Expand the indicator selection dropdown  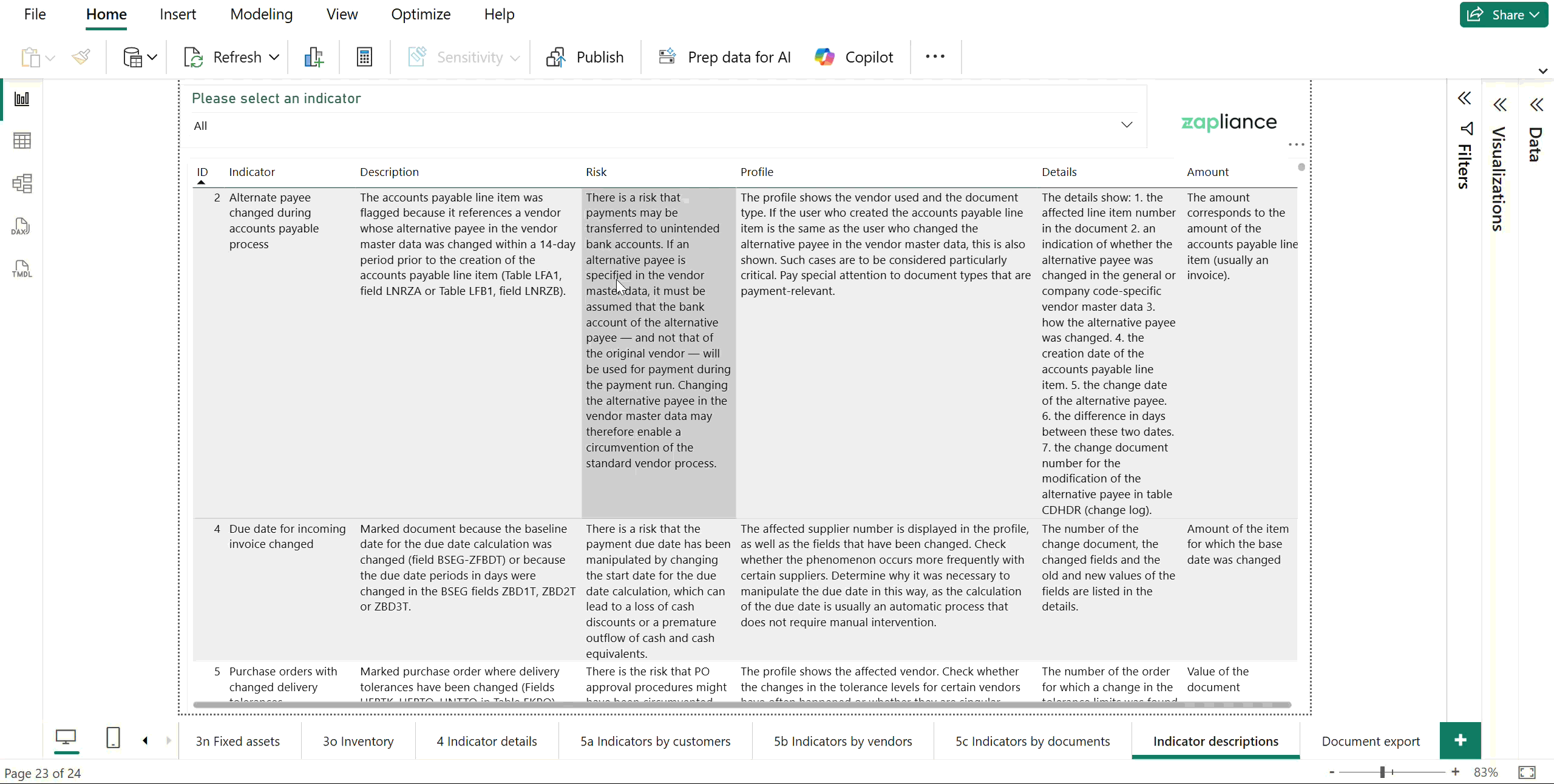[x=1127, y=125]
